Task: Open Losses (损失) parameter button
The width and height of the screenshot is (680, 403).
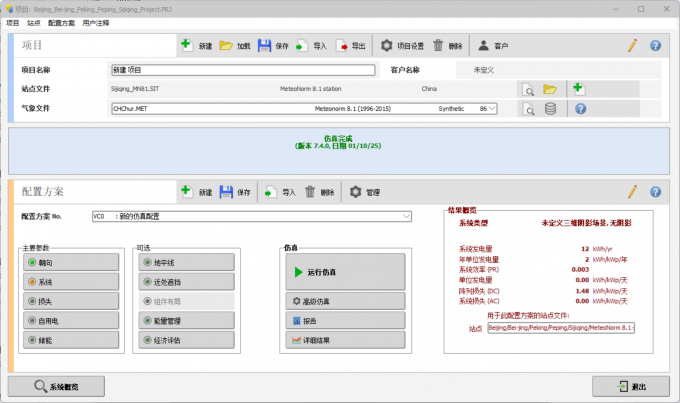Action: pos(71,301)
